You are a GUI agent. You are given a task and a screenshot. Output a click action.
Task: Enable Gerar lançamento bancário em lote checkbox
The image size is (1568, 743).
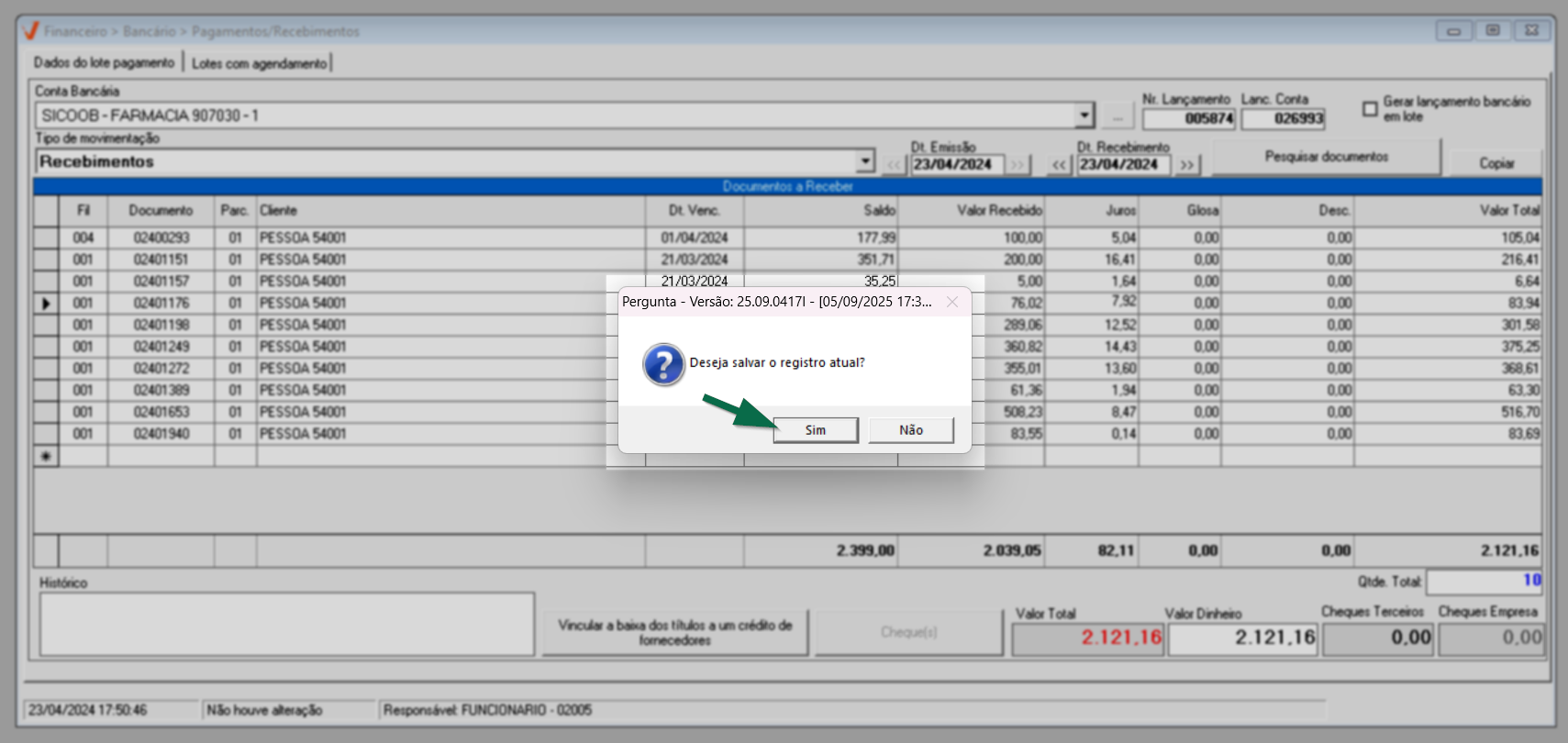(1370, 109)
